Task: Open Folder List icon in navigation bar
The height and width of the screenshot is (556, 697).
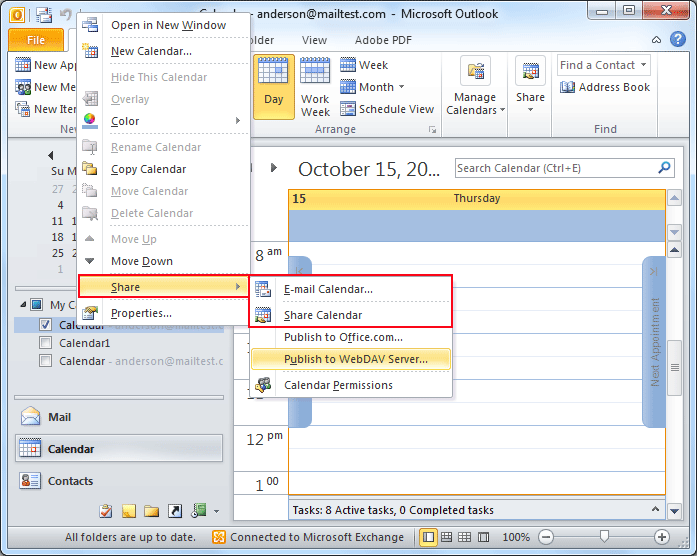Action: coord(152,511)
